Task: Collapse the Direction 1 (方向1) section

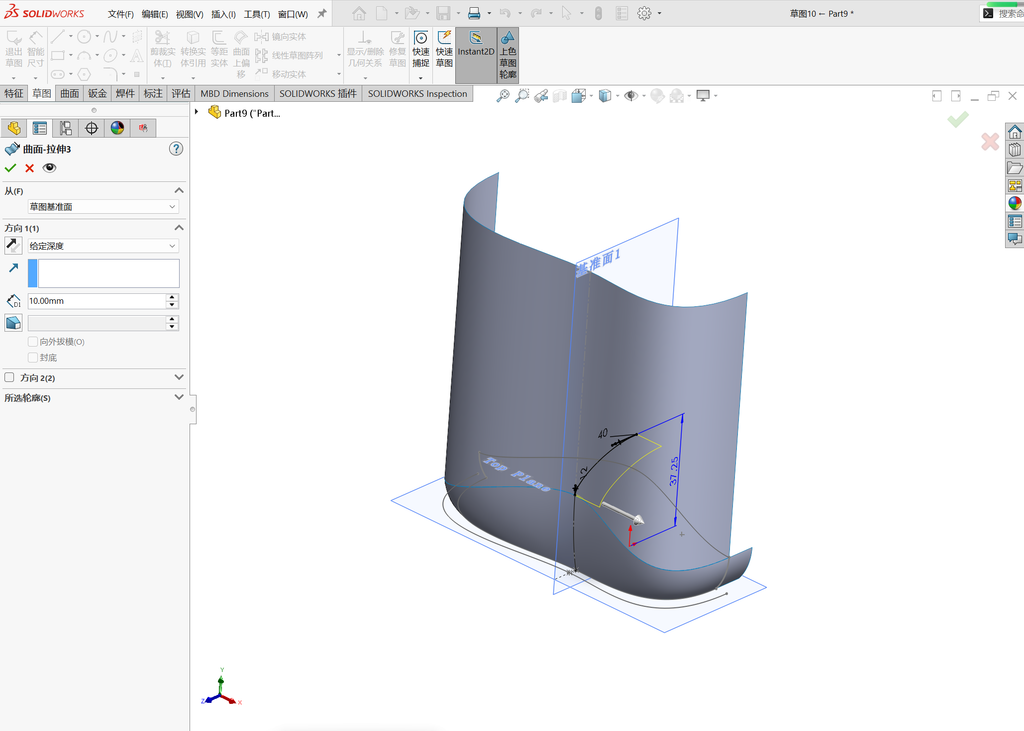Action: (179, 227)
